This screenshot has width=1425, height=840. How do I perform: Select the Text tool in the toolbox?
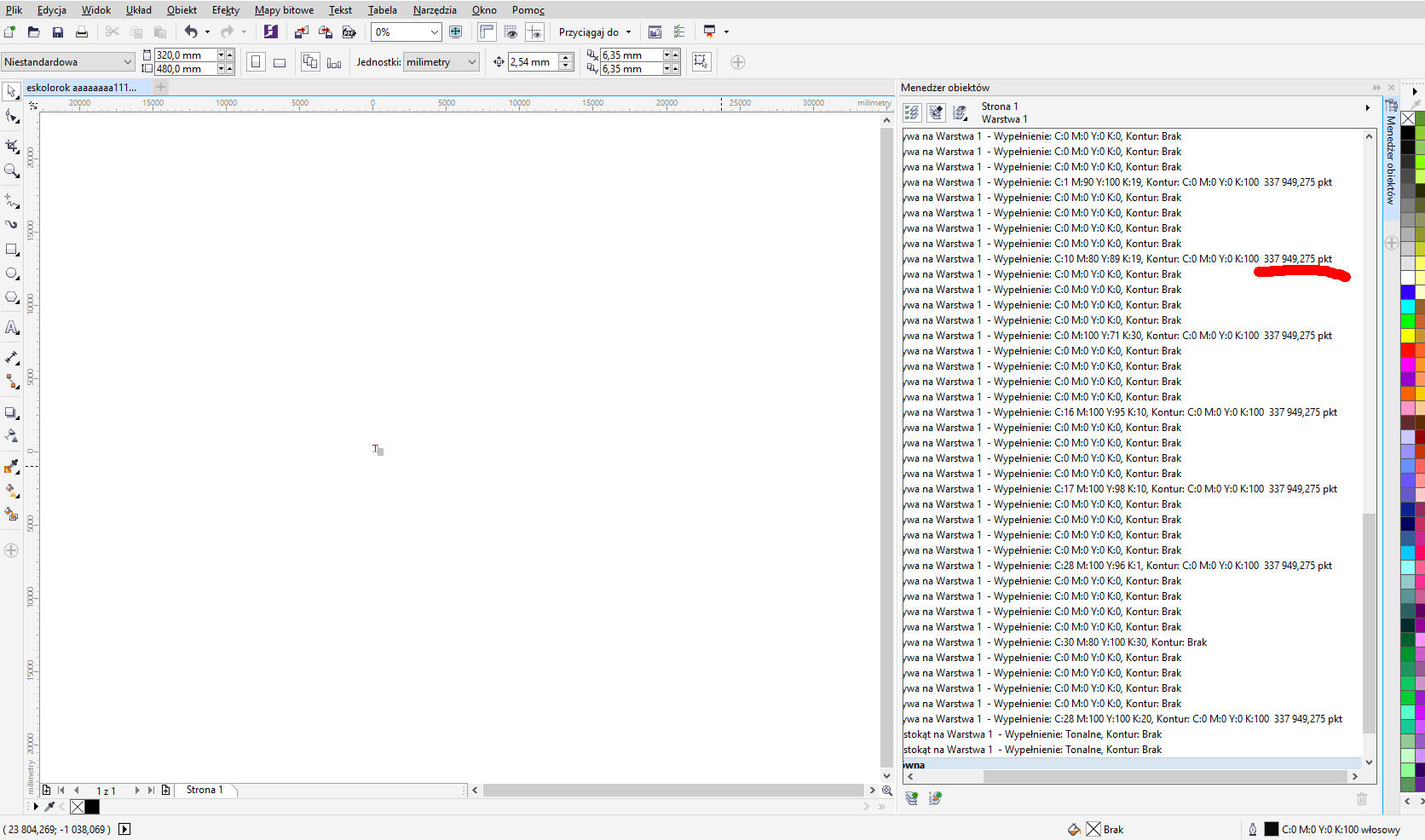click(12, 328)
